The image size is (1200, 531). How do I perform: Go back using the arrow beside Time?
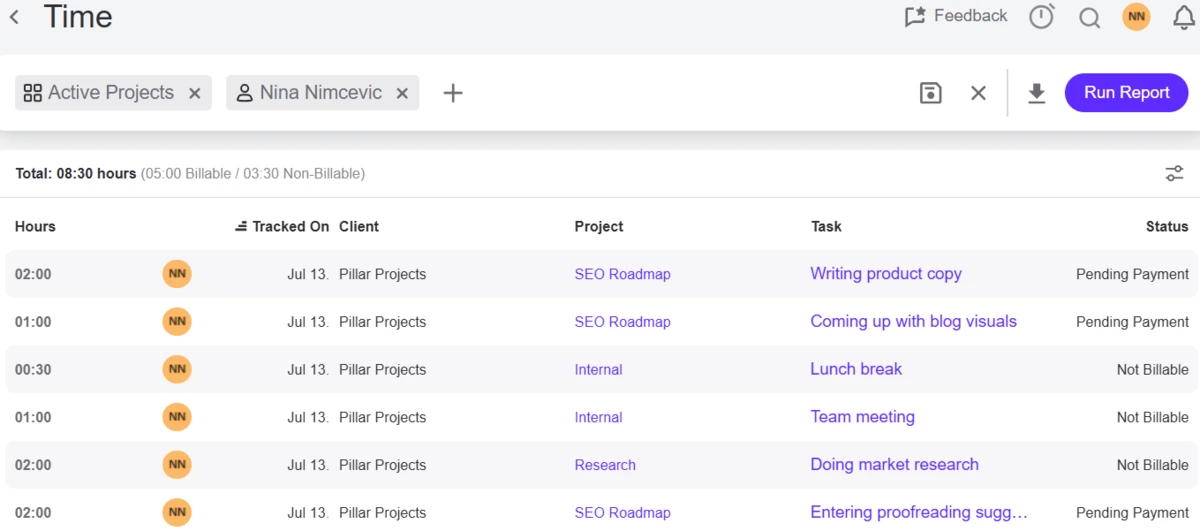[x=14, y=17]
